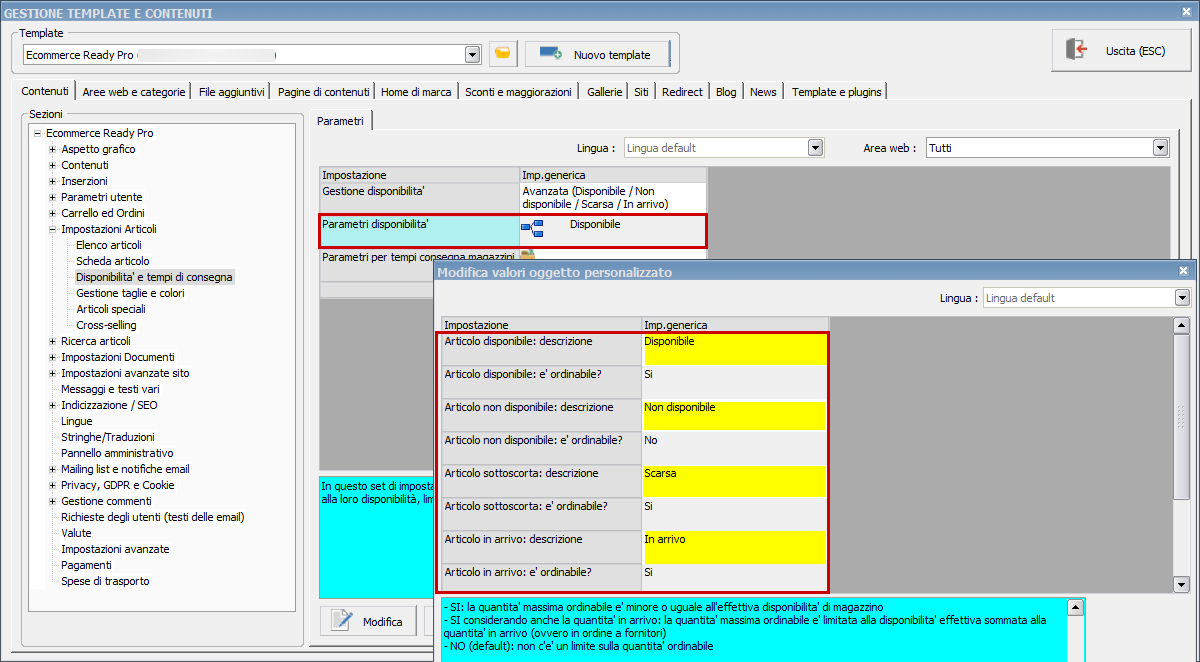This screenshot has height=662, width=1200.
Task: Switch to the Aree web e categorie tab
Action: coord(134,92)
